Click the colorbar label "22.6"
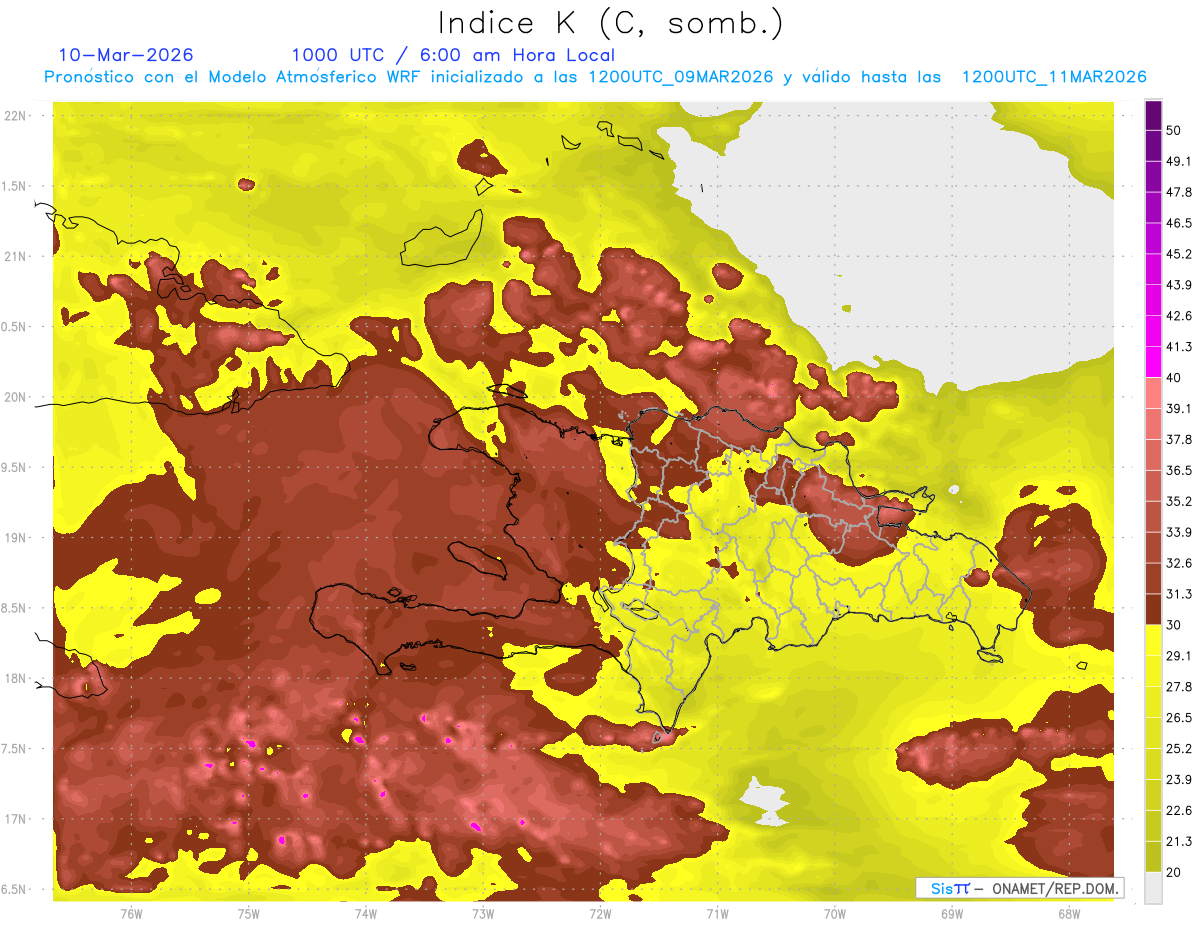This screenshot has width=1200, height=927. tap(1180, 810)
